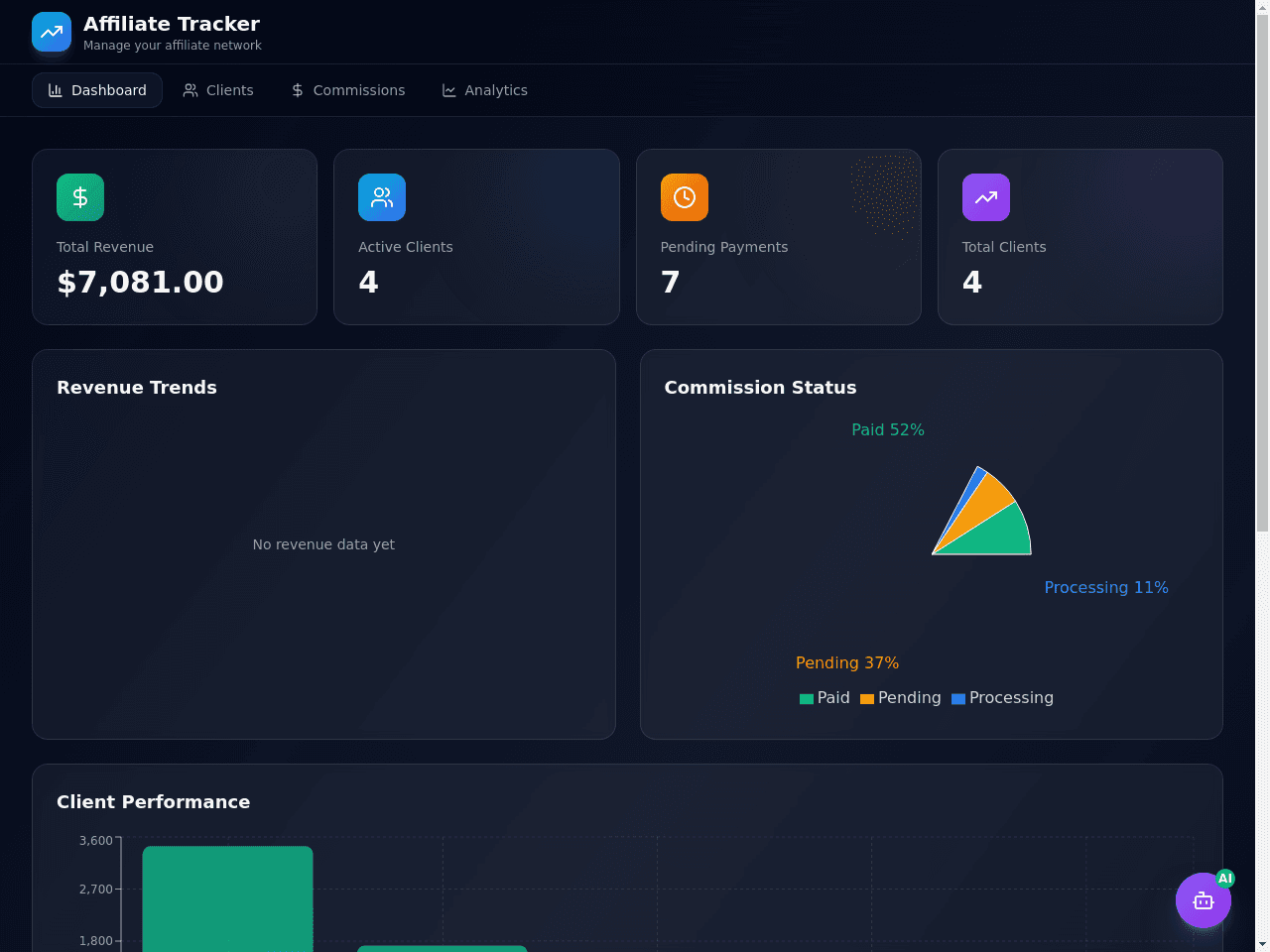1270x952 pixels.
Task: Toggle the Pending legend item
Action: click(x=900, y=698)
